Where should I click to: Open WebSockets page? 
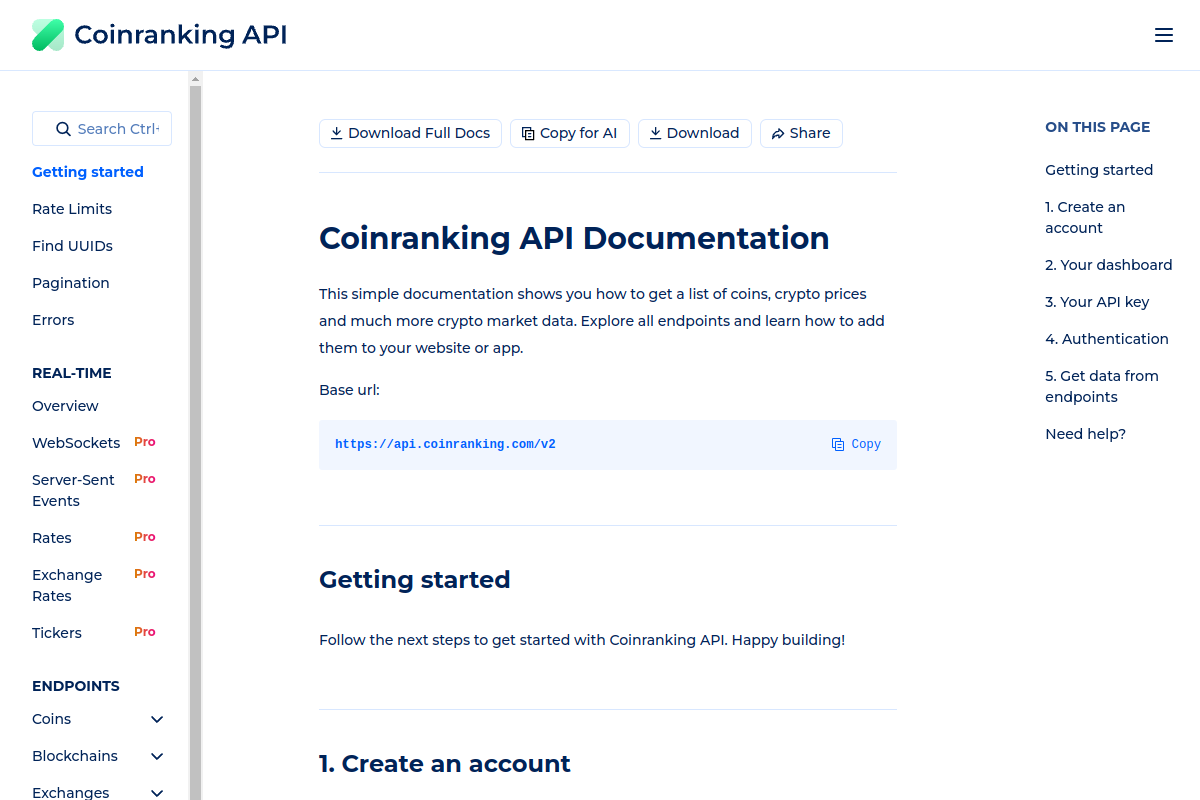(x=76, y=443)
